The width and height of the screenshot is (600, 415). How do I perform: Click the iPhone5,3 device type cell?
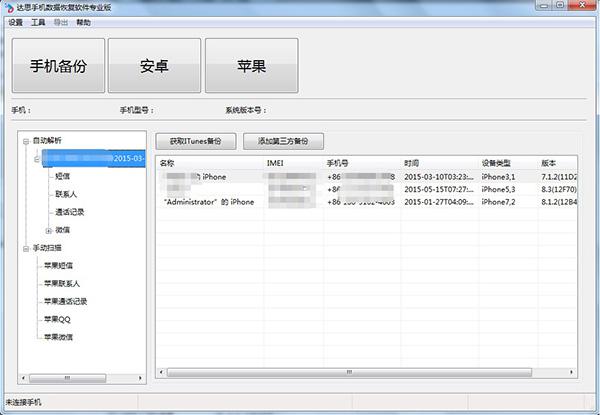pyautogui.click(x=498, y=189)
